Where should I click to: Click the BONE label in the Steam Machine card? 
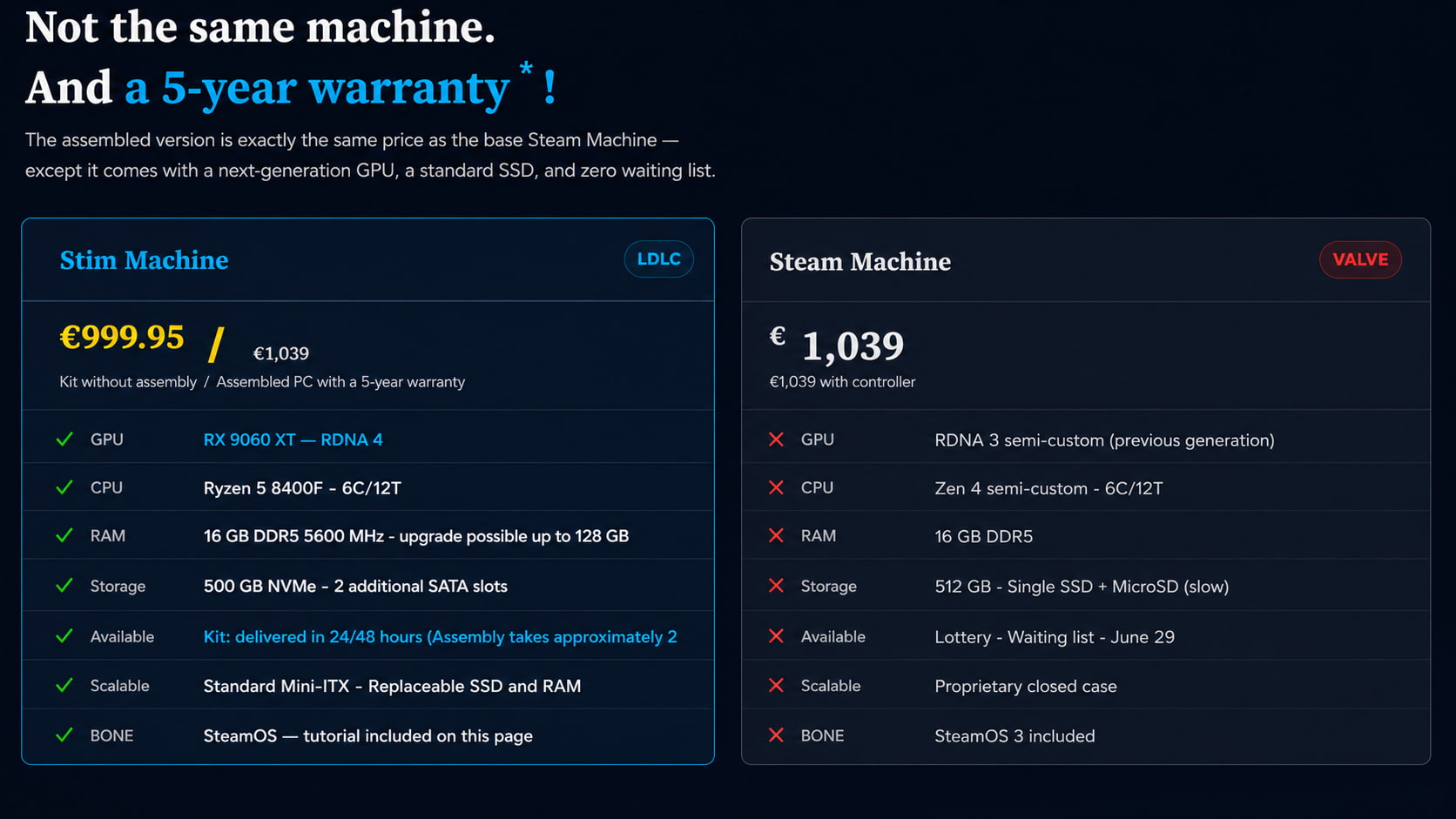[x=822, y=736]
